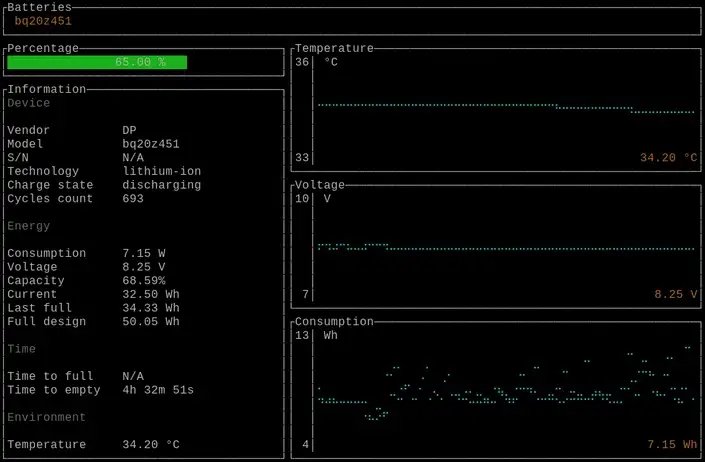Click the S/N row label

[18, 158]
